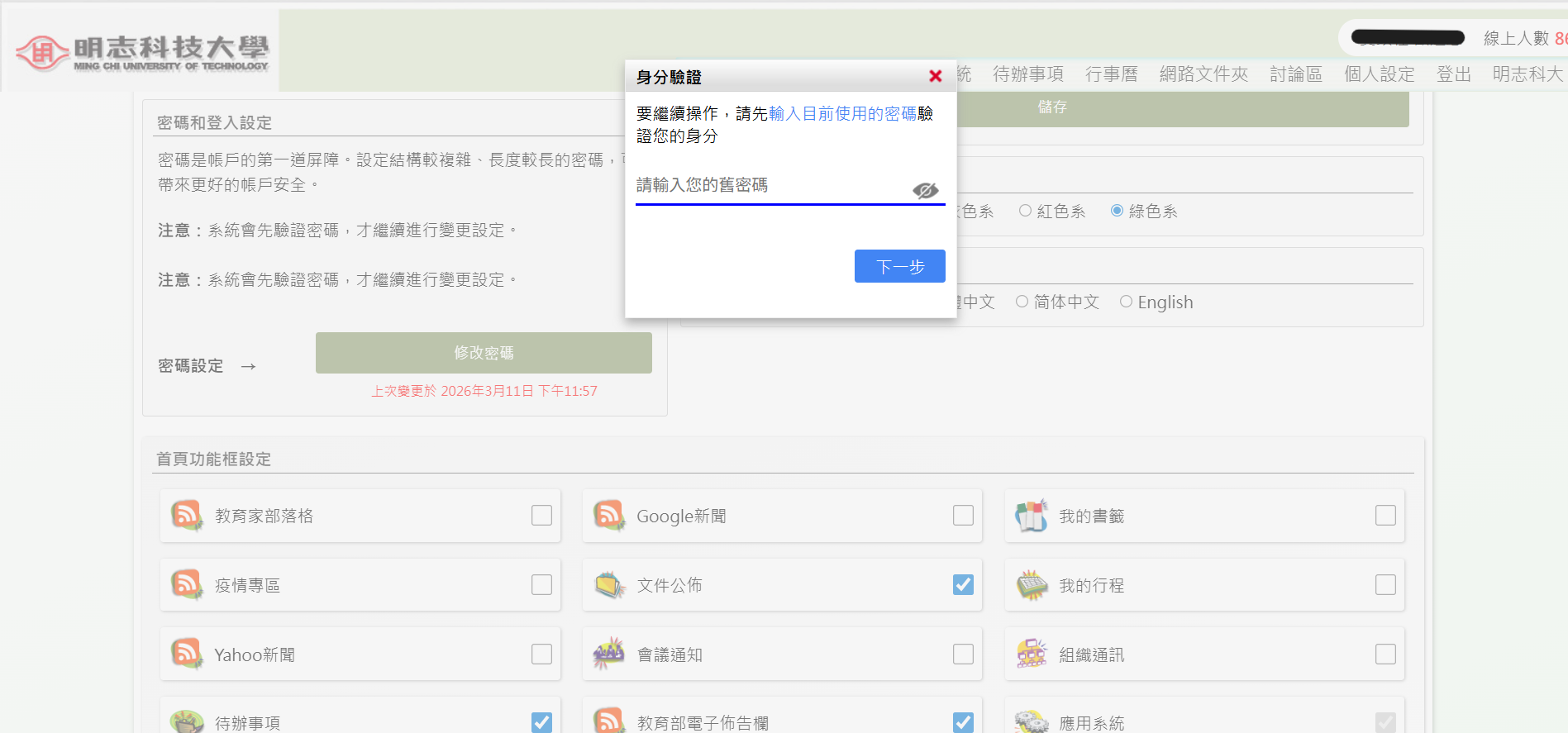The width and height of the screenshot is (1568, 733).
Task: Open 待辦事項 in the top menu
Action: pyautogui.click(x=1028, y=74)
